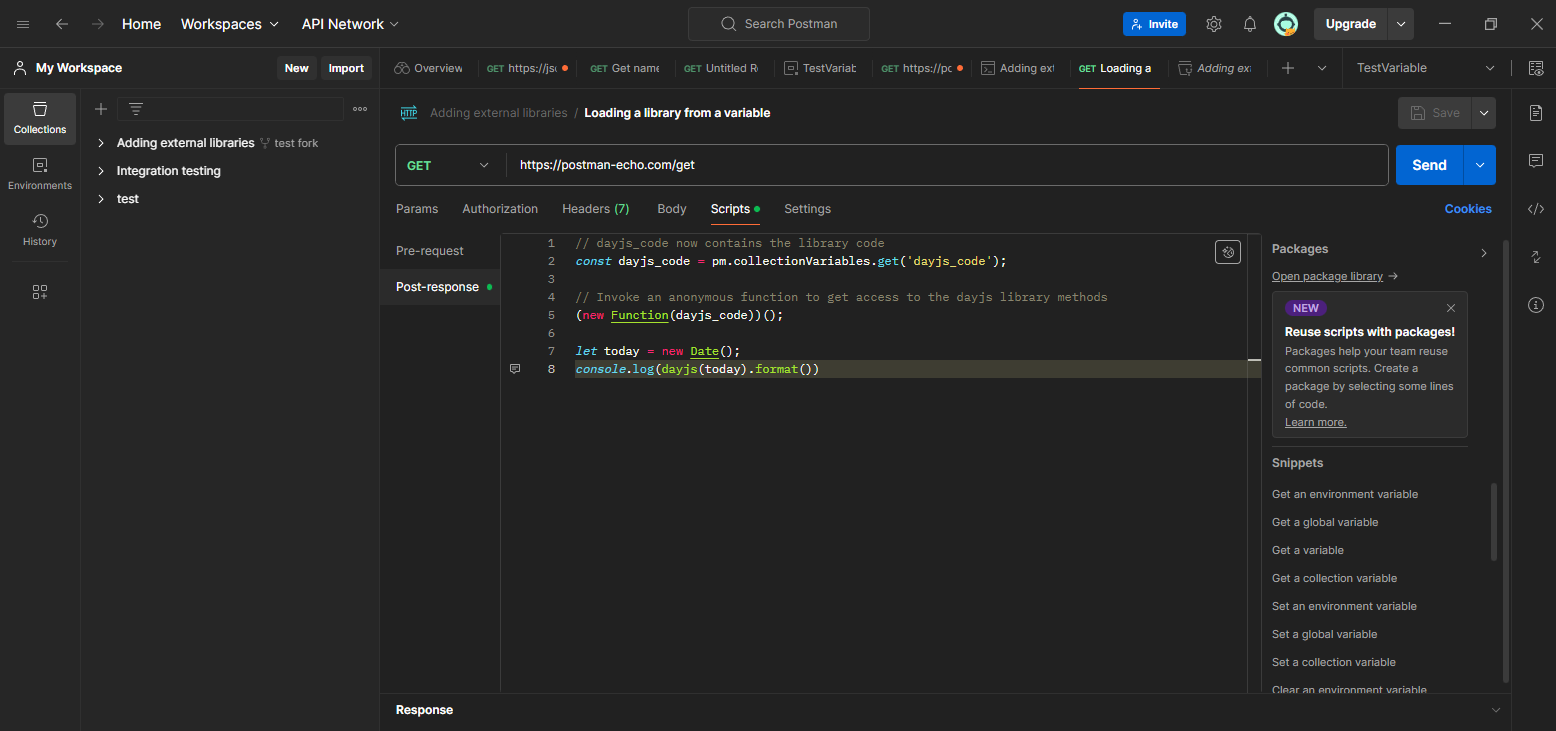The width and height of the screenshot is (1556, 731).
Task: Go forward with the right arrow
Action: click(x=97, y=24)
